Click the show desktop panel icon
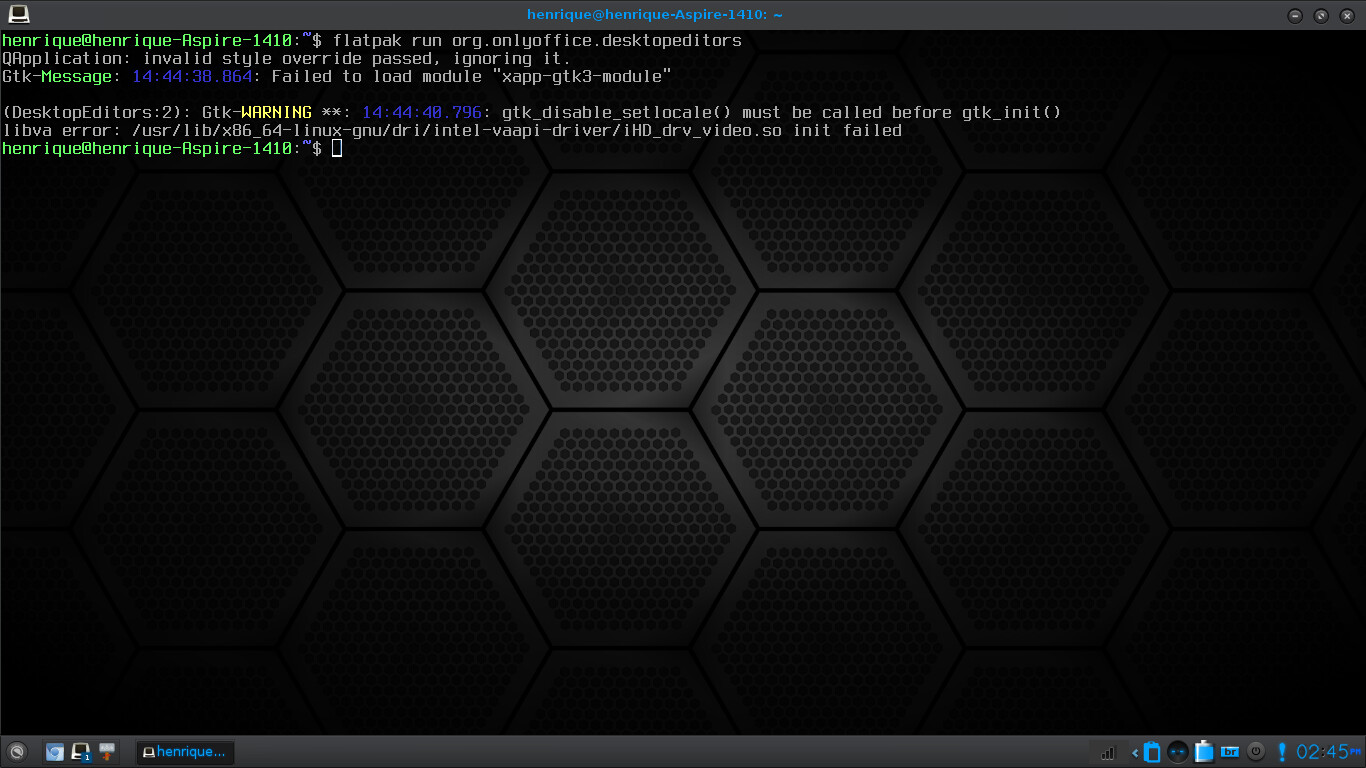The width and height of the screenshot is (1366, 768). coord(107,751)
